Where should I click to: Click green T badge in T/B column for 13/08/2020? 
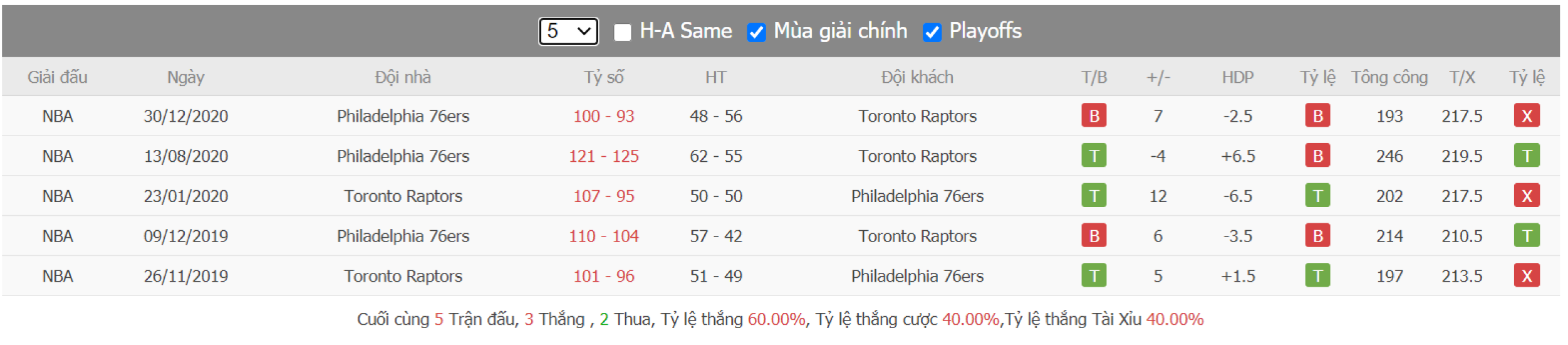point(1094,156)
